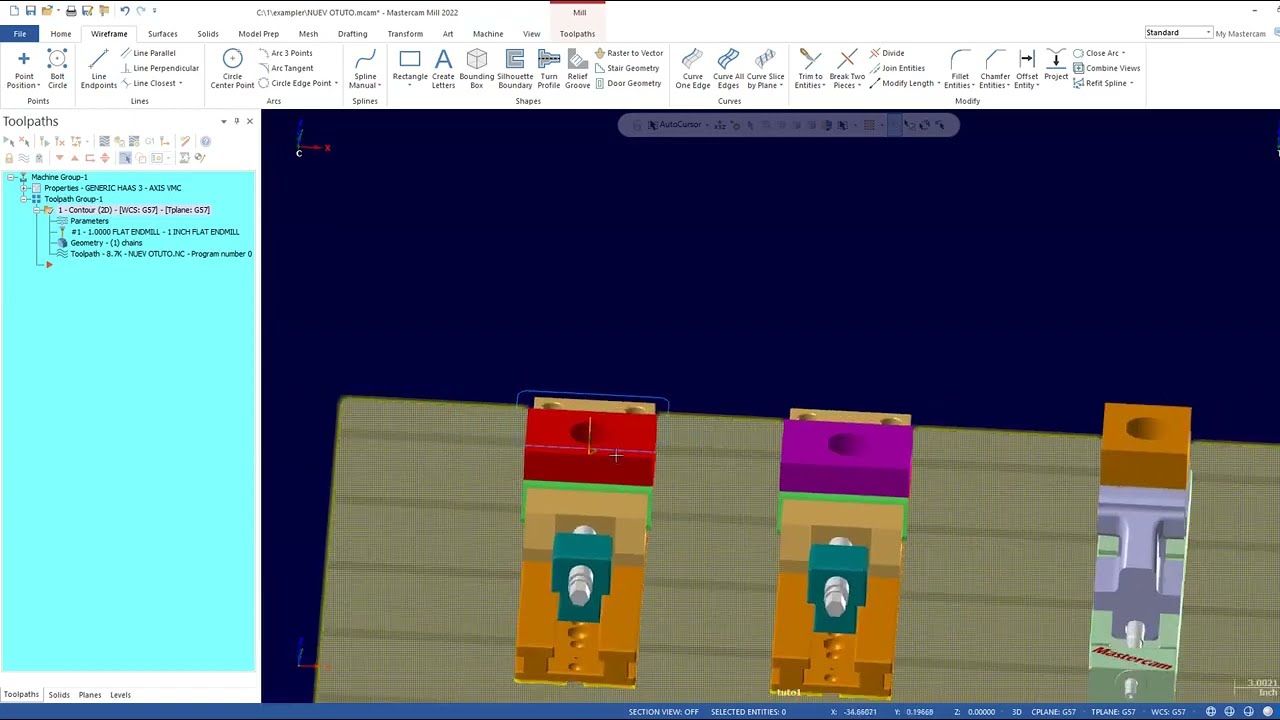The image size is (1280, 720).
Task: Select Curve All Edges tool
Action: point(728,69)
